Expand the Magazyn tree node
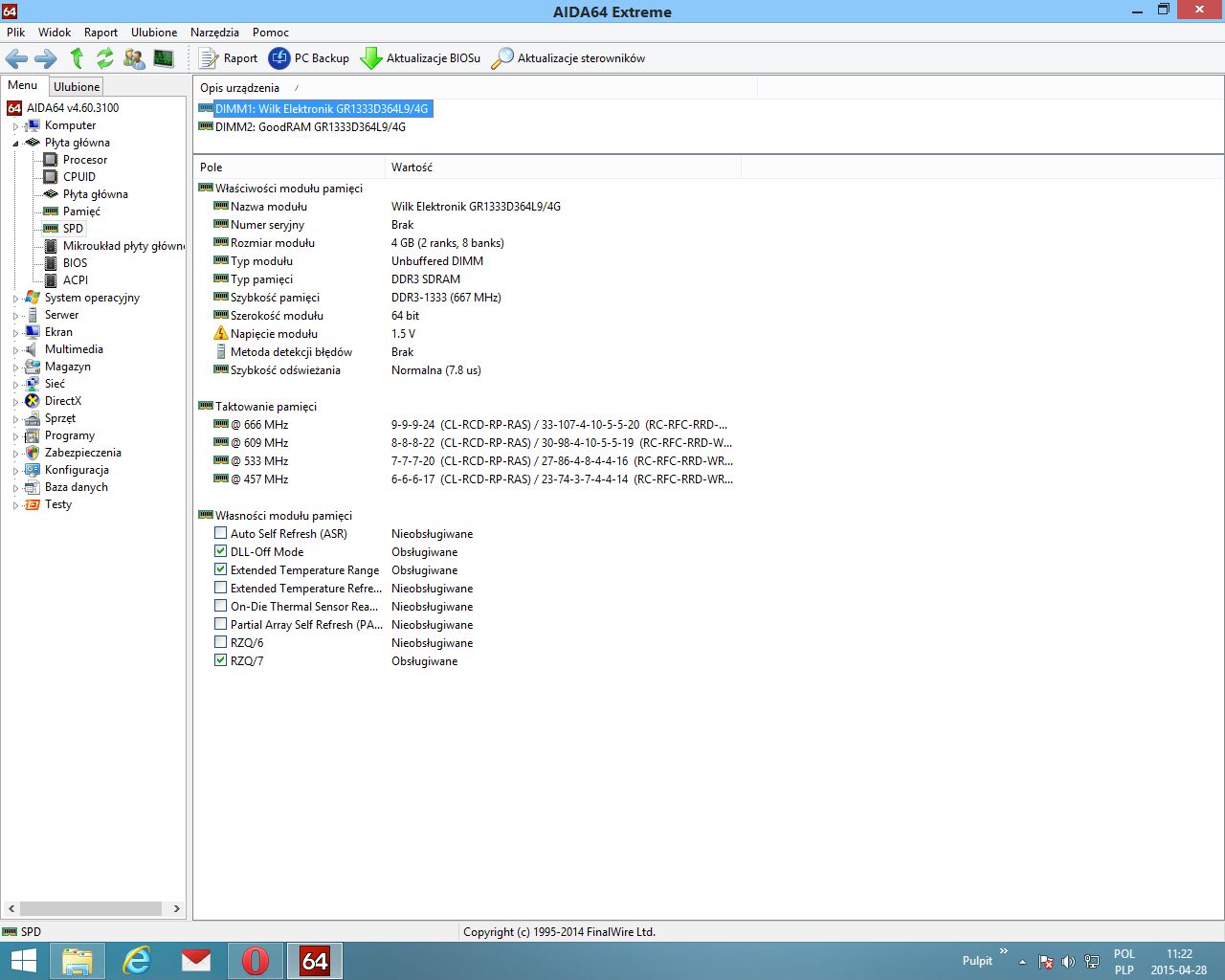This screenshot has width=1225, height=980. pos(15,367)
